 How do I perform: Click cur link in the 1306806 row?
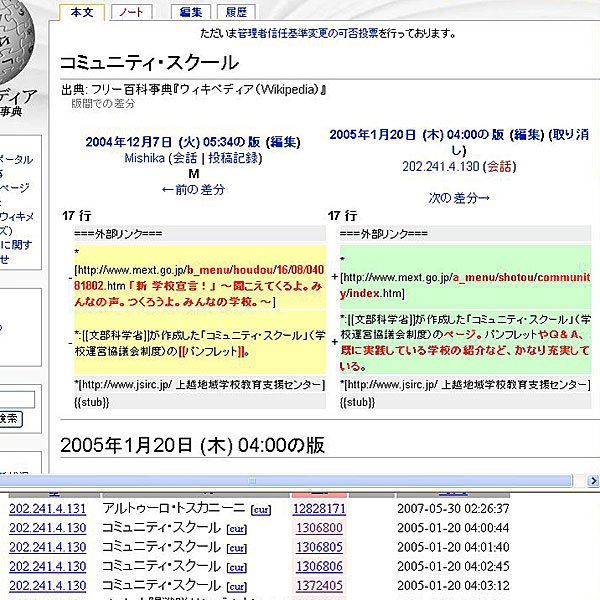click(237, 567)
